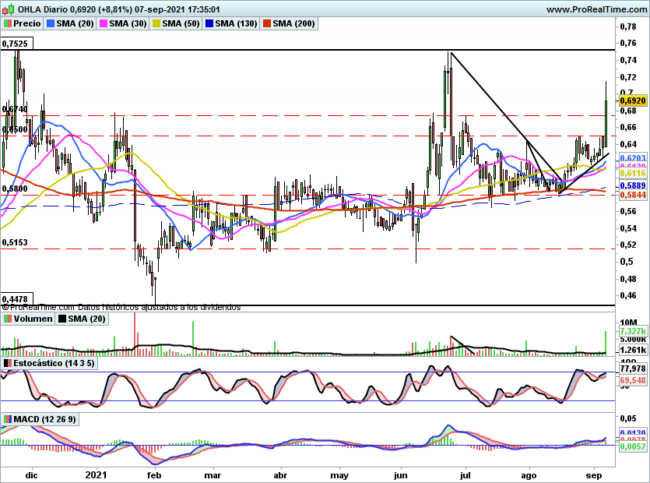This screenshot has height=483, width=650.
Task: Click the 69,548 stochastic value tag
Action: (x=633, y=380)
